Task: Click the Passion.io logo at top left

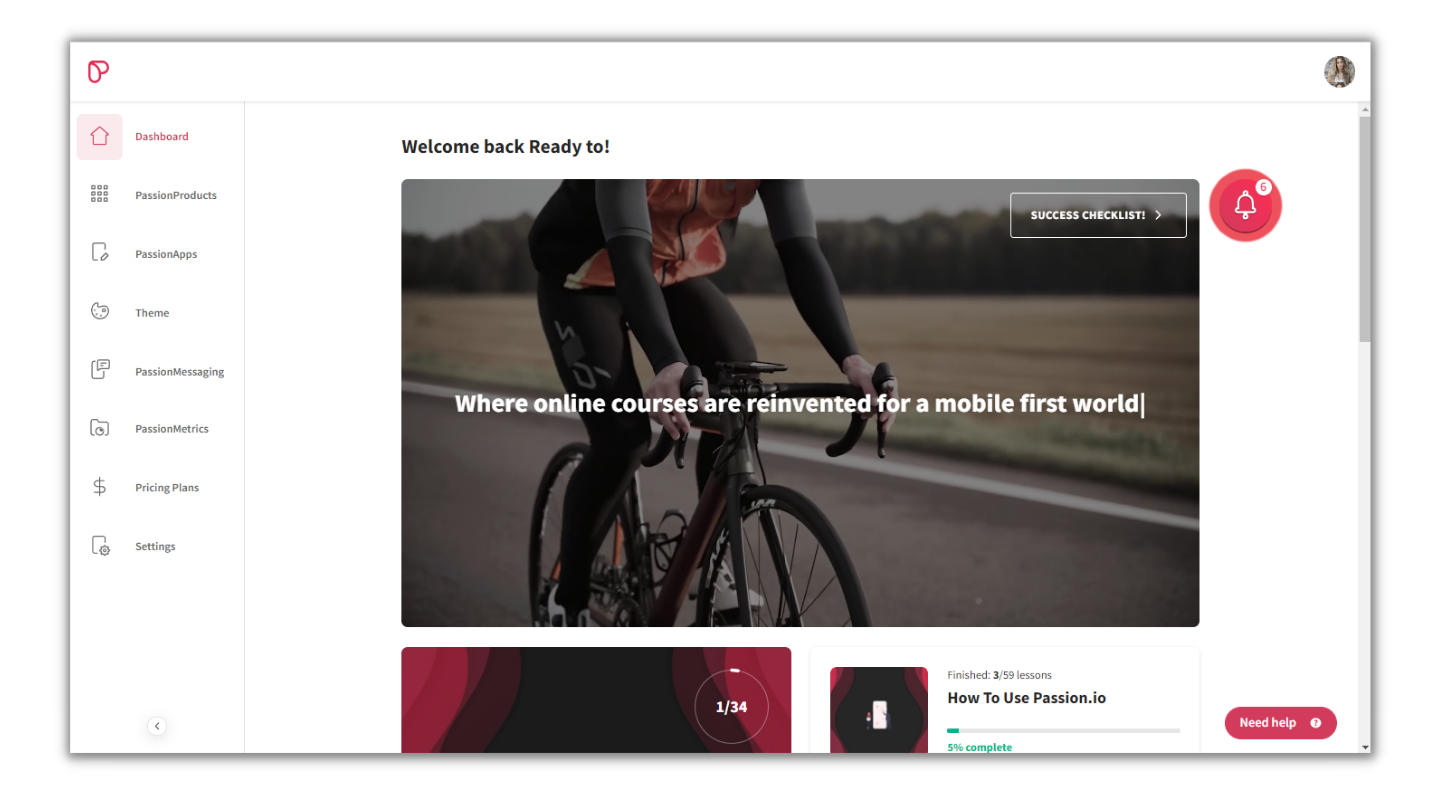Action: pos(98,71)
